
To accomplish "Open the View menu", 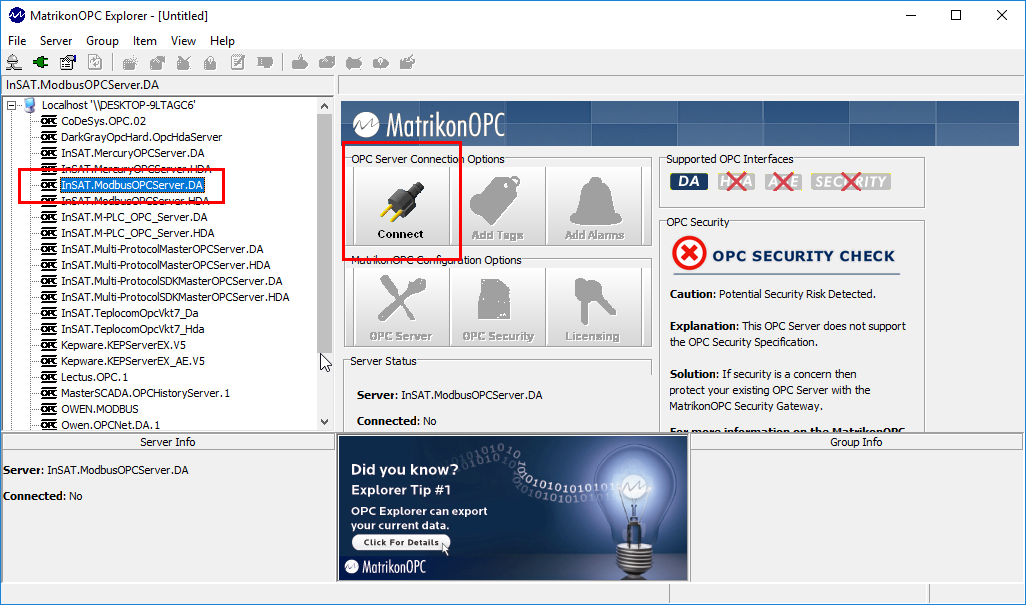I will (183, 41).
